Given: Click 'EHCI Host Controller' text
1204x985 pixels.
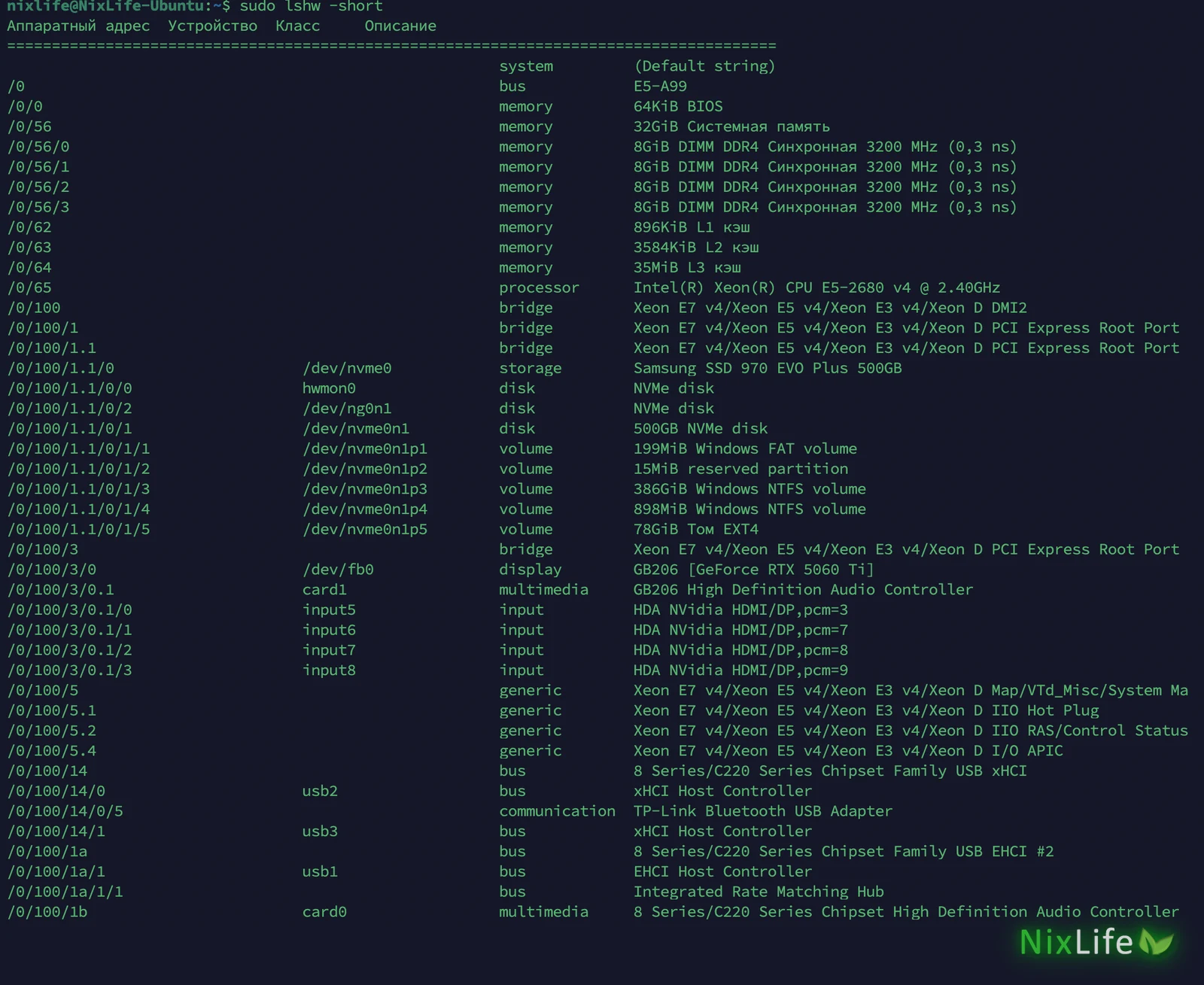Looking at the screenshot, I should (x=722, y=871).
